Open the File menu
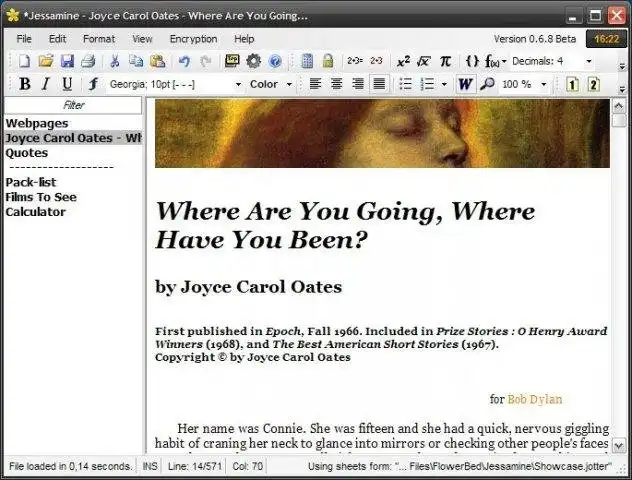Image resolution: width=632 pixels, height=480 pixels. tap(24, 39)
